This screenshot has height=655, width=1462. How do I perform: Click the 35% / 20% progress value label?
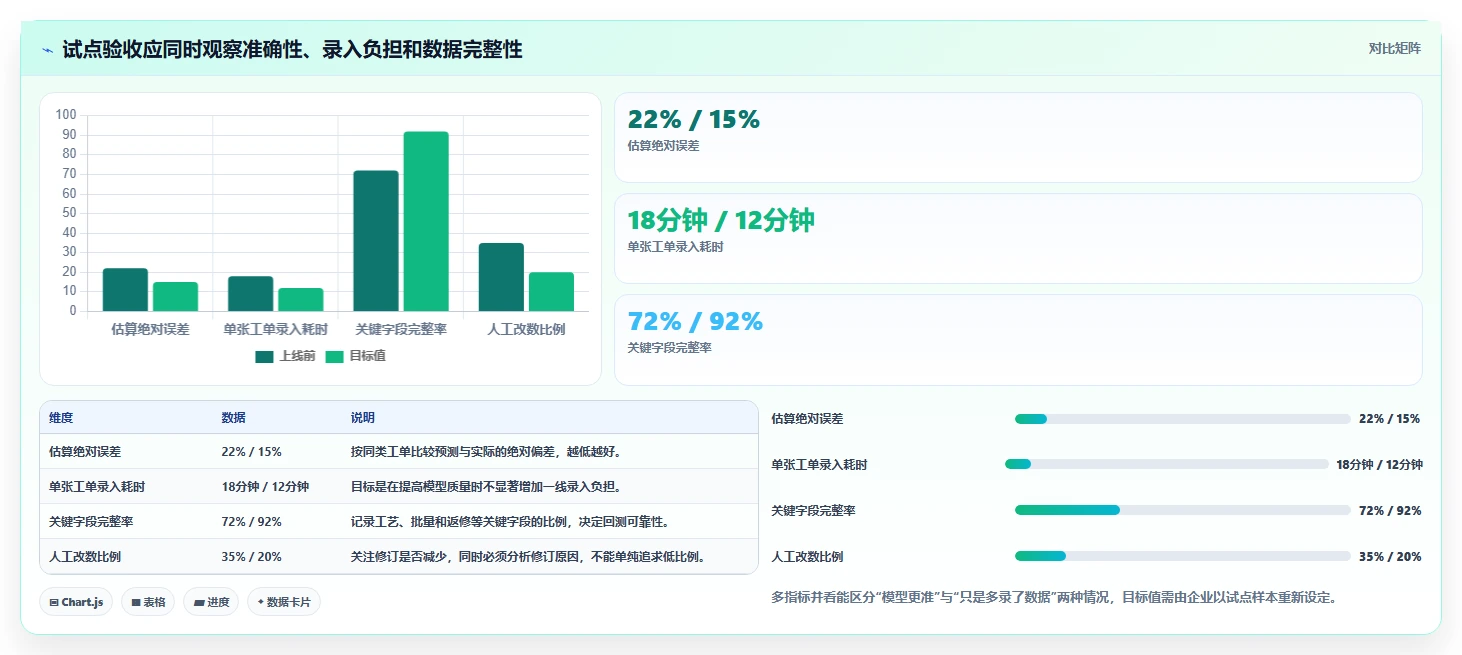[x=1390, y=557]
